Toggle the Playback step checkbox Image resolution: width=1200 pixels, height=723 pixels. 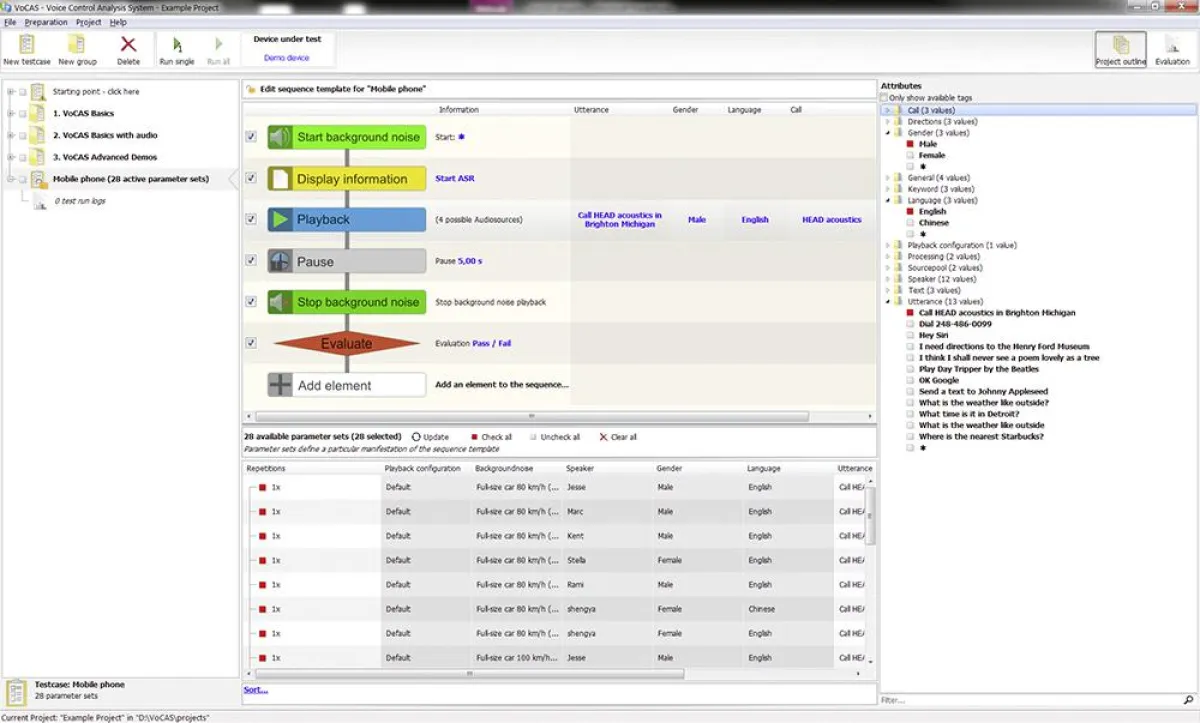251,220
